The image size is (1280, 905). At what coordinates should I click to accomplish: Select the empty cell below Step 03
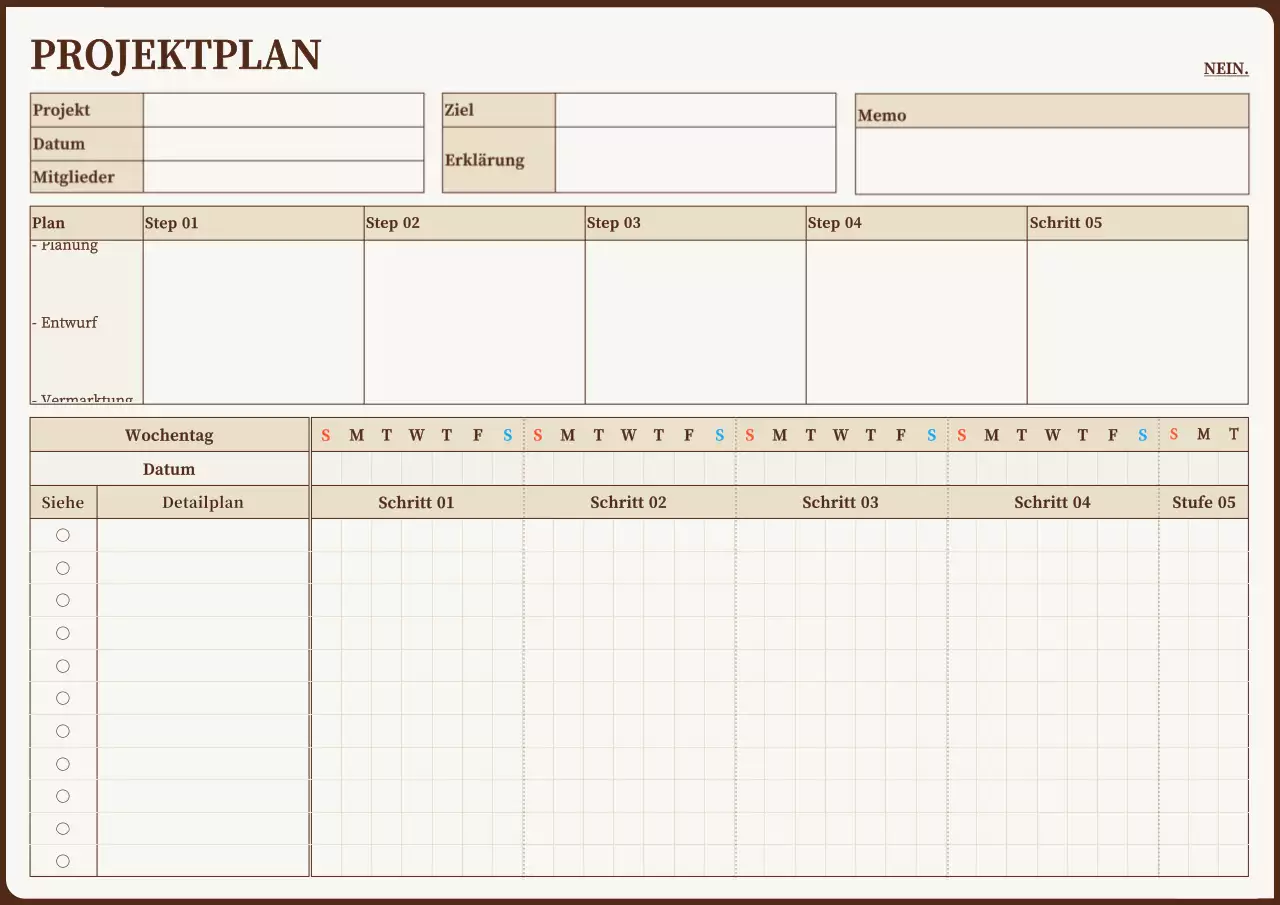click(x=695, y=322)
